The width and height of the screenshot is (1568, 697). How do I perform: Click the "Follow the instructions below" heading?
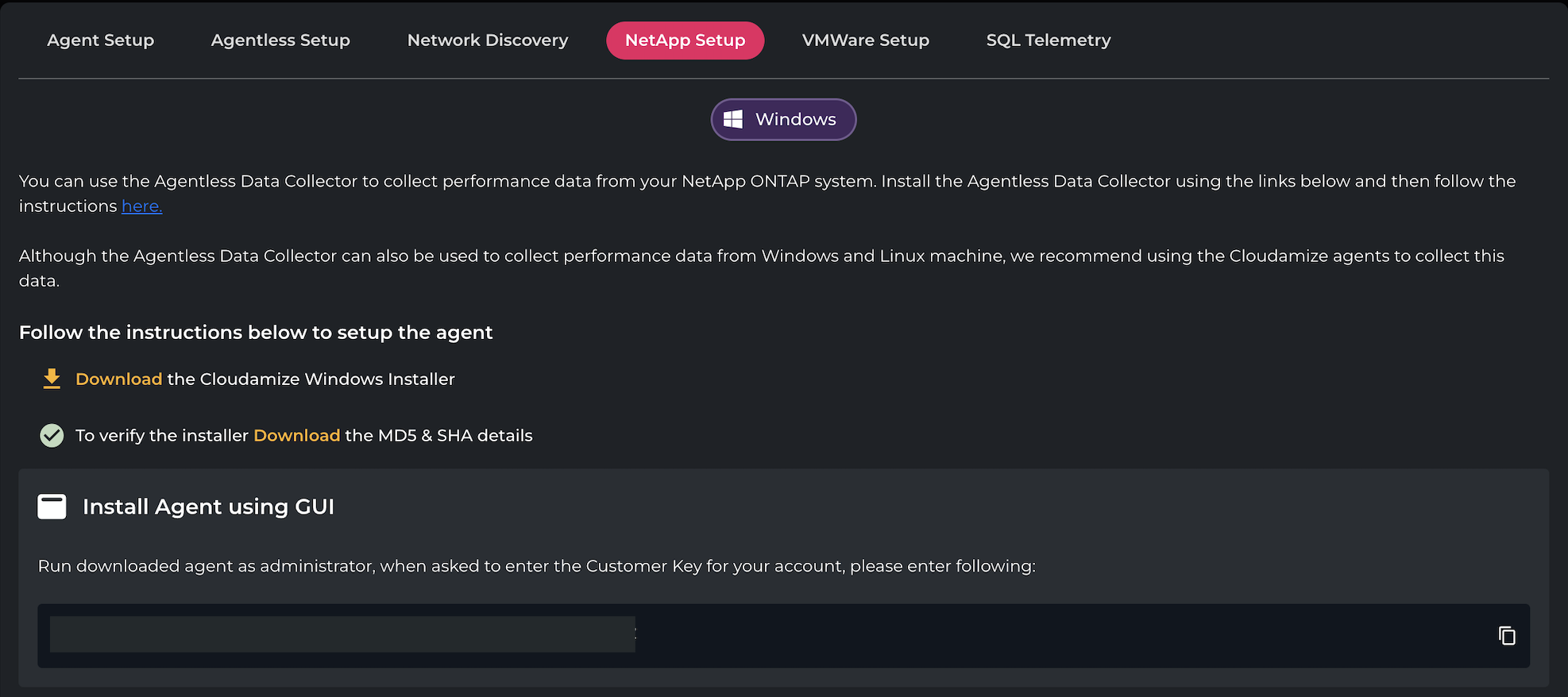coord(256,333)
